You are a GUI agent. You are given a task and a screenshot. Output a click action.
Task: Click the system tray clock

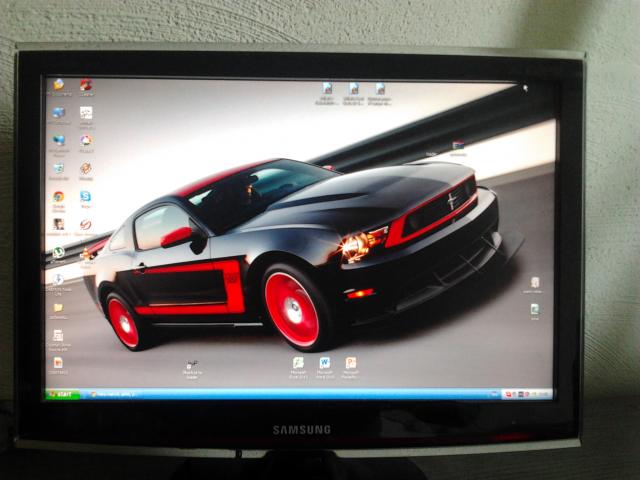pos(541,394)
